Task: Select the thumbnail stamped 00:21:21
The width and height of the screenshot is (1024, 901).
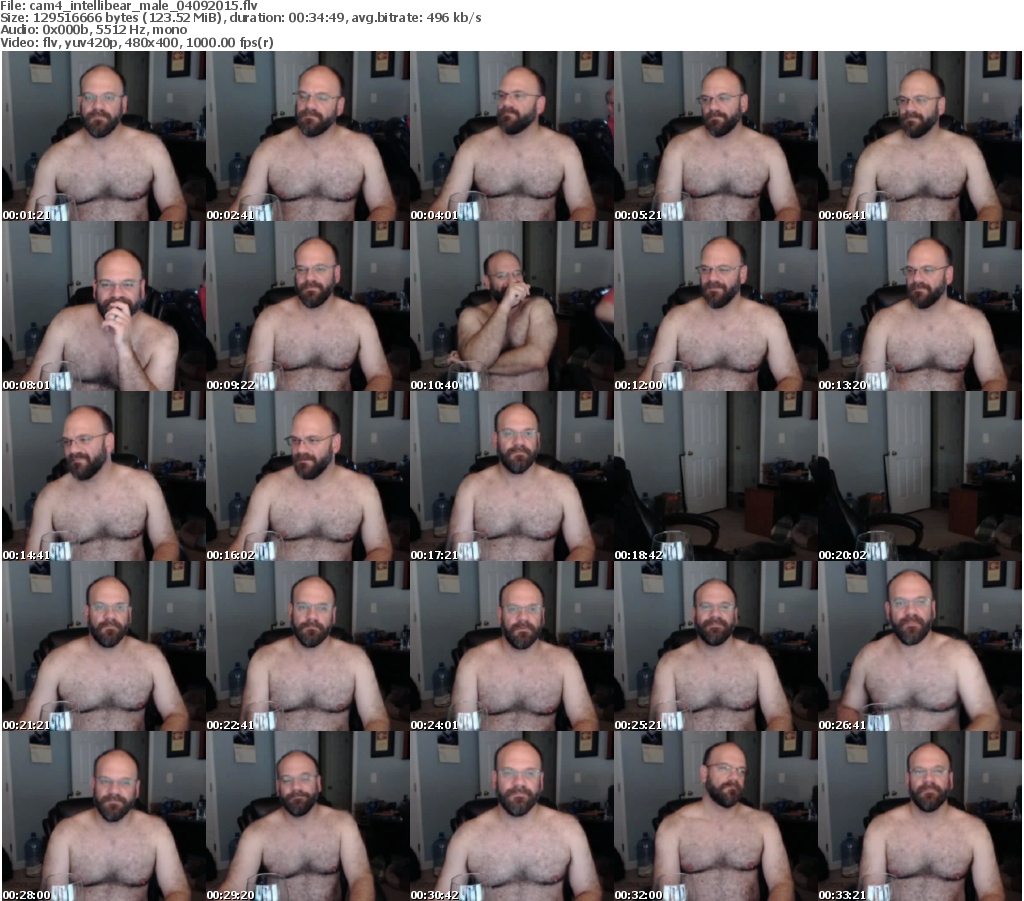Action: [x=104, y=646]
